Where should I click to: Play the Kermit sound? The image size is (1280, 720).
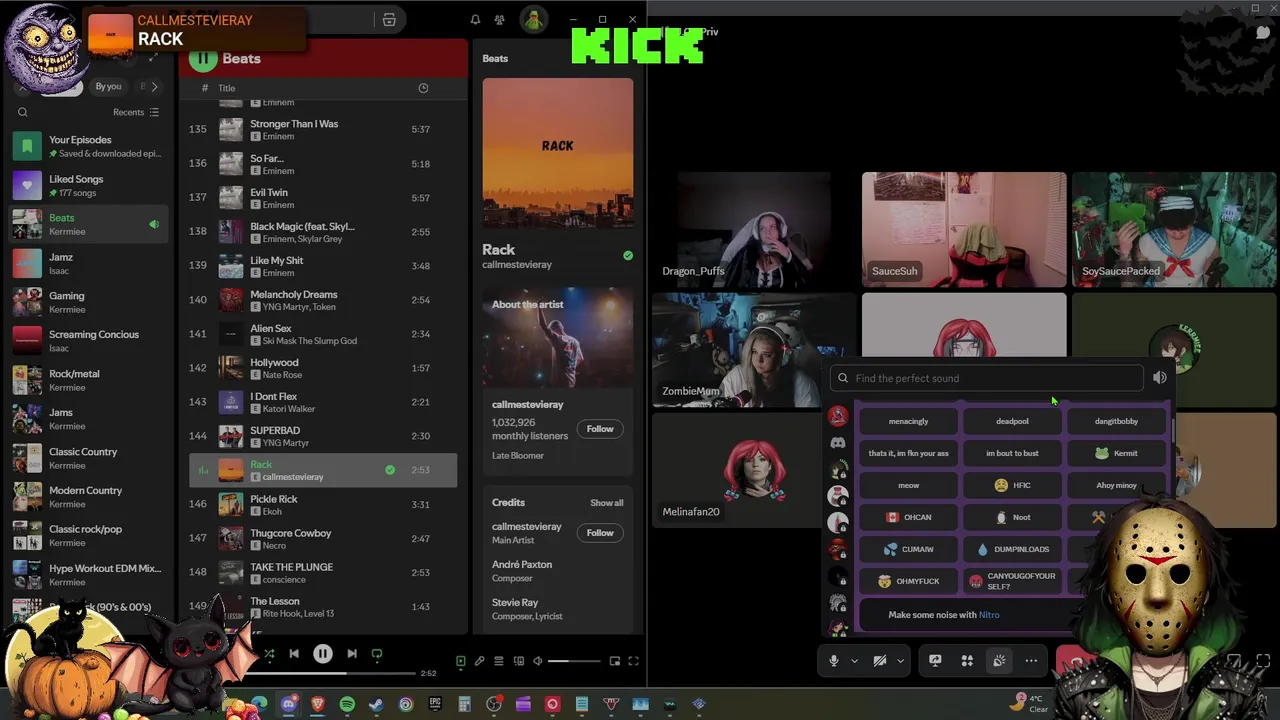[1116, 453]
